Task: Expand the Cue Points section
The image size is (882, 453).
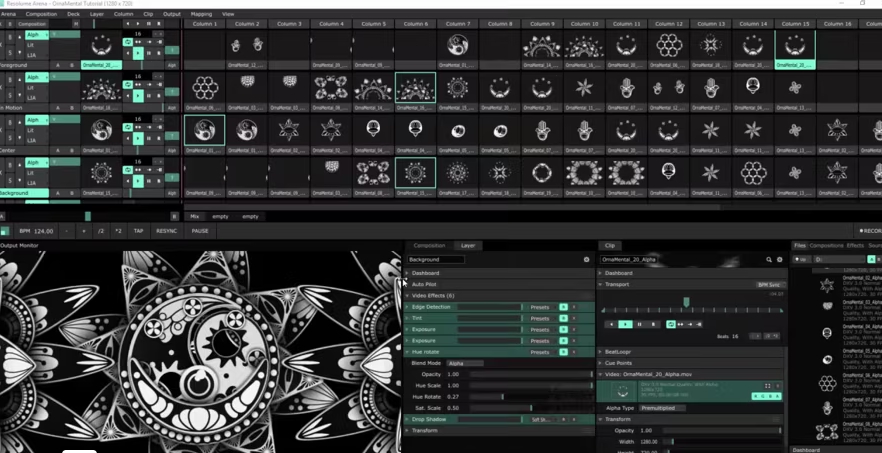Action: pos(600,363)
